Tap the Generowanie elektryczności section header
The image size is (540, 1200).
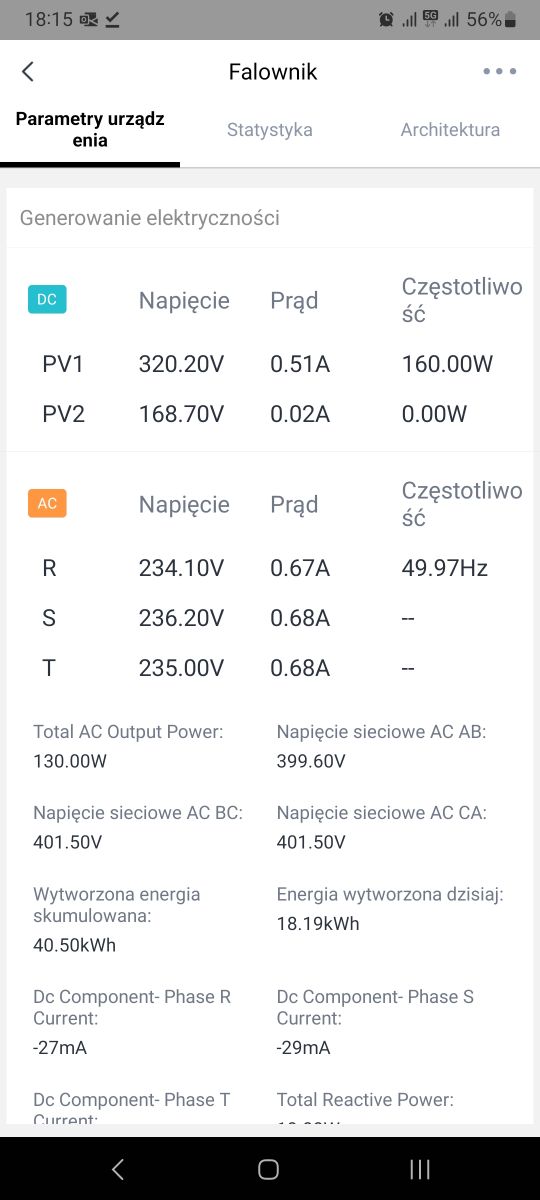[x=150, y=218]
